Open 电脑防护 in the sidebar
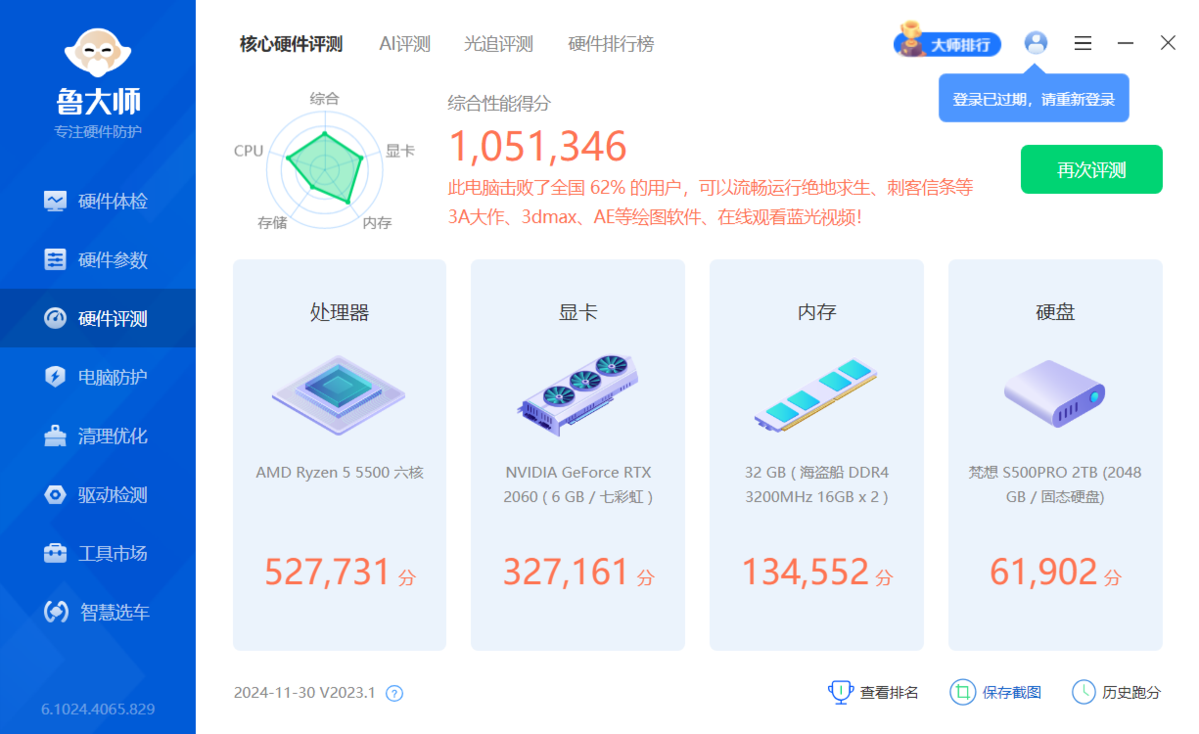This screenshot has width=1199, height=734. tap(98, 377)
